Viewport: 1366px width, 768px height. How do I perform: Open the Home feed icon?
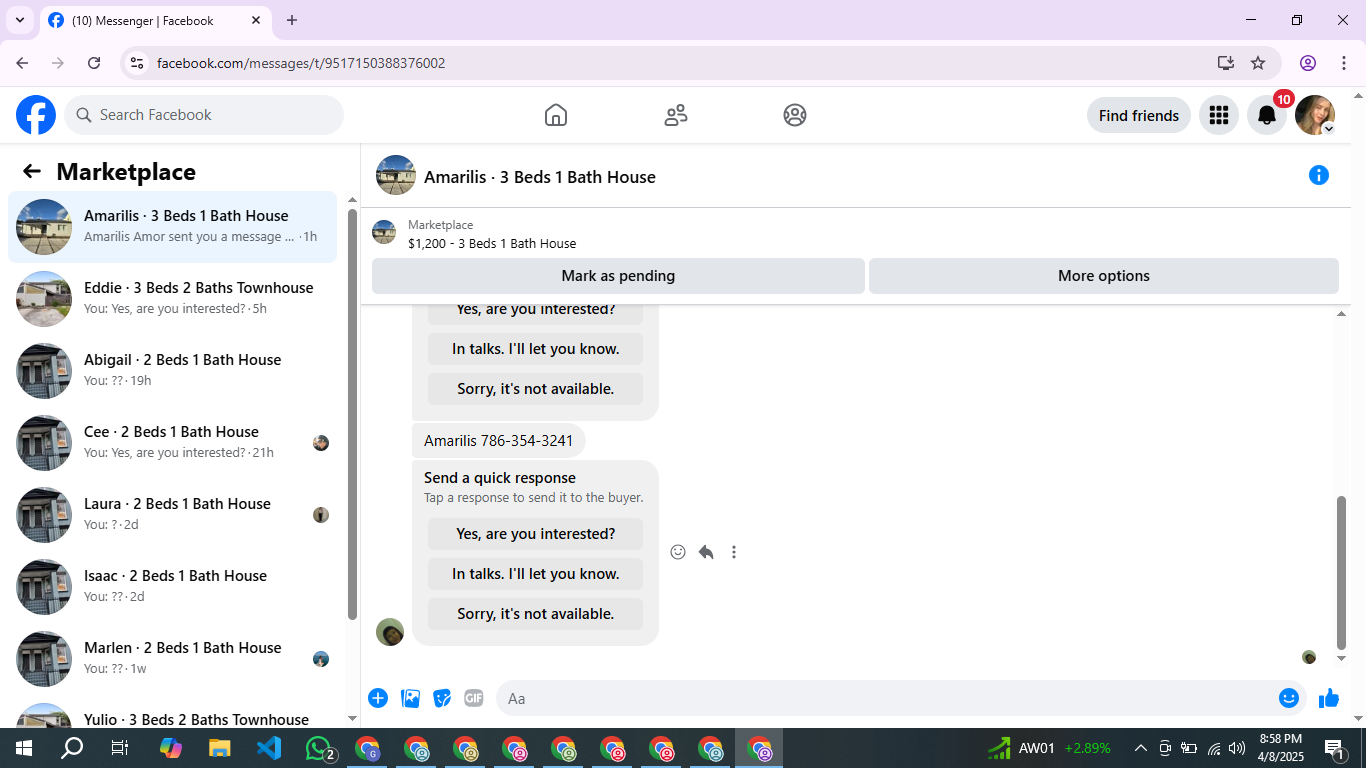(x=556, y=115)
